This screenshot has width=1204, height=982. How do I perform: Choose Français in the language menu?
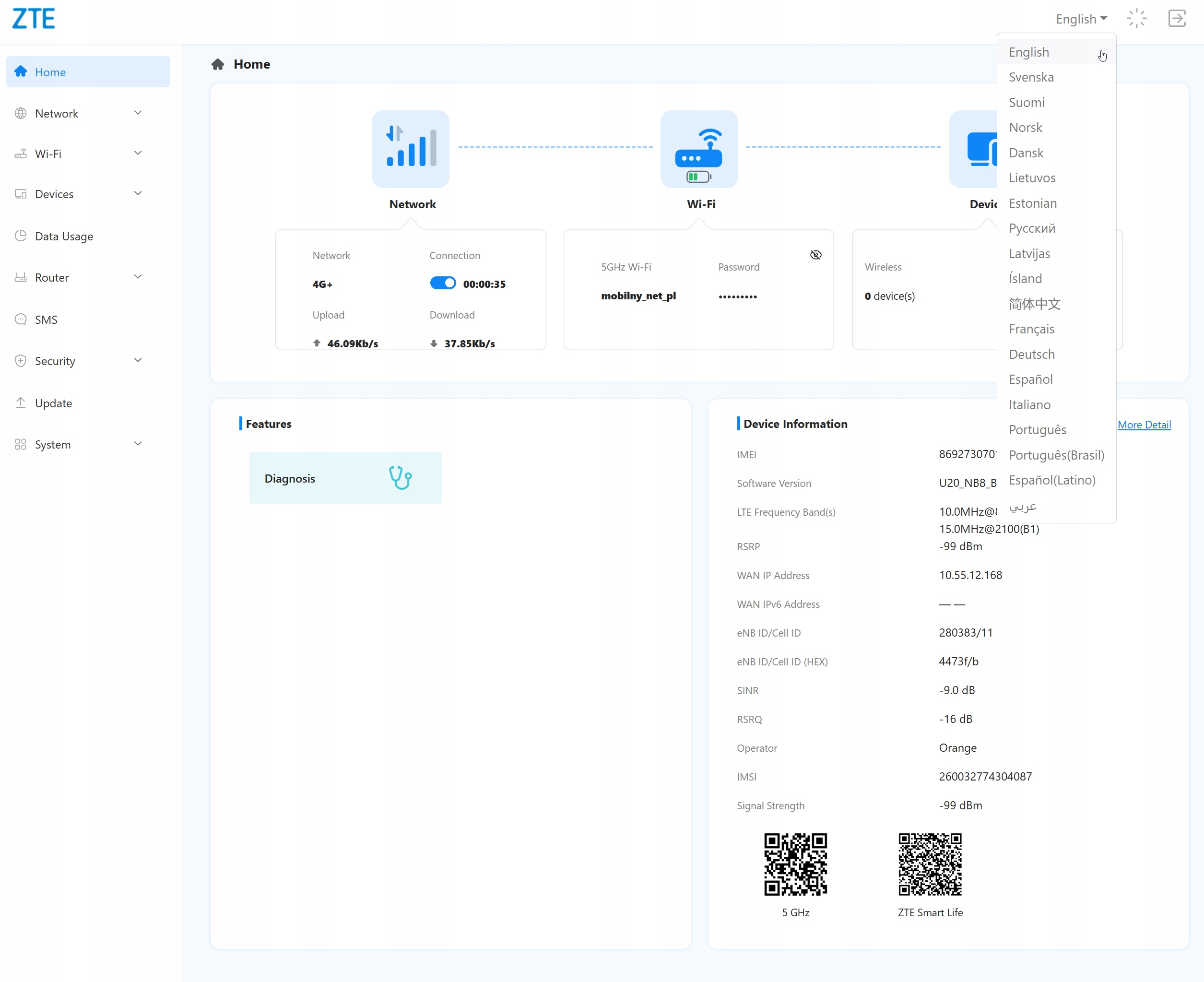click(1031, 329)
